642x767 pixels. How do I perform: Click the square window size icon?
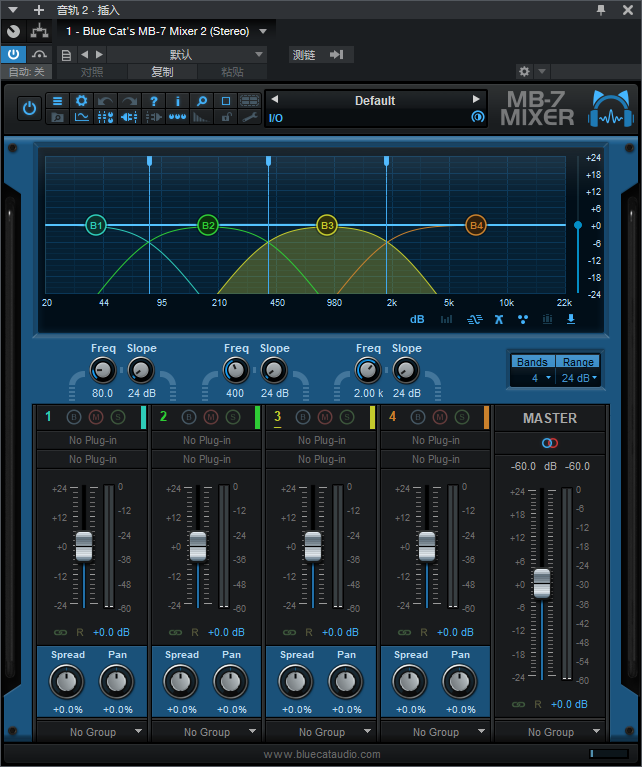[x=226, y=101]
